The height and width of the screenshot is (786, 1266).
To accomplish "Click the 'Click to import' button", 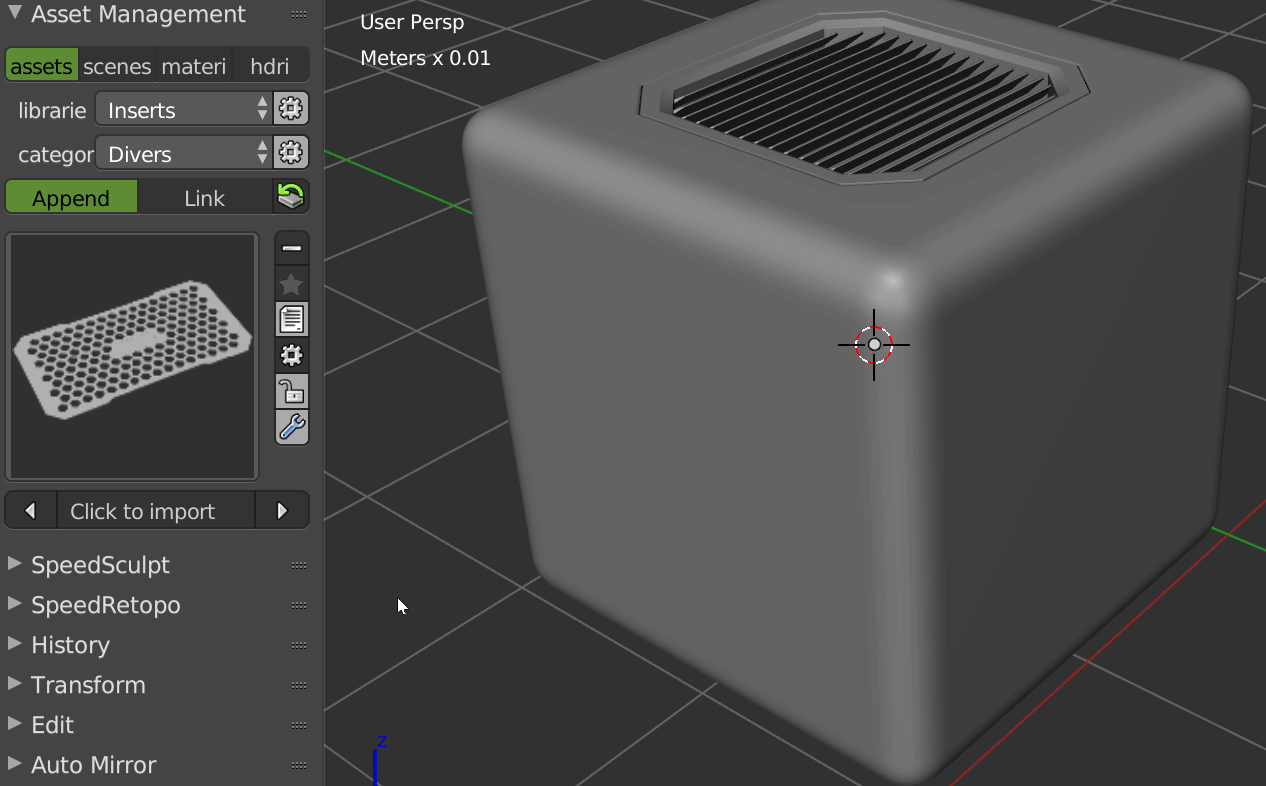I will (x=156, y=511).
